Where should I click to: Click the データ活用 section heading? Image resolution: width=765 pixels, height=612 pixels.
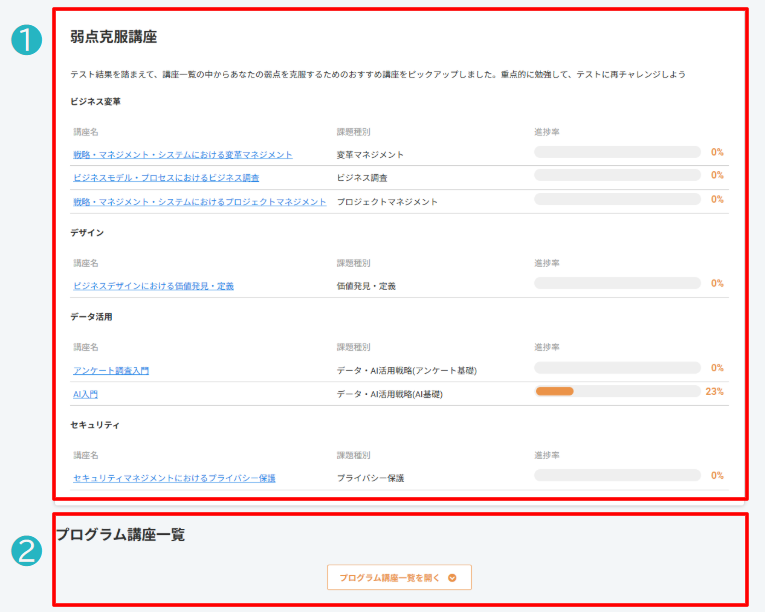[91, 317]
